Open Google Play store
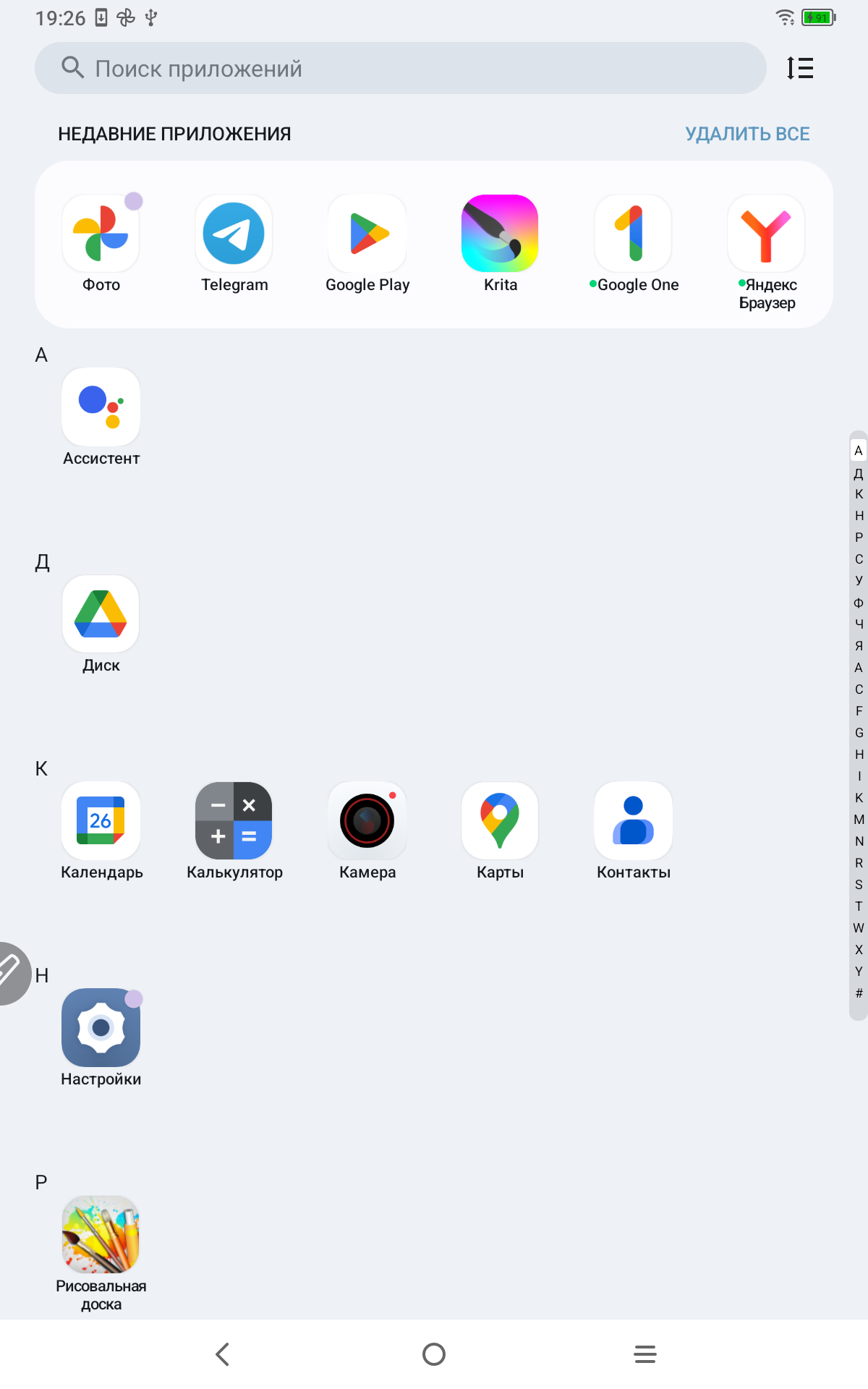 pyautogui.click(x=367, y=233)
